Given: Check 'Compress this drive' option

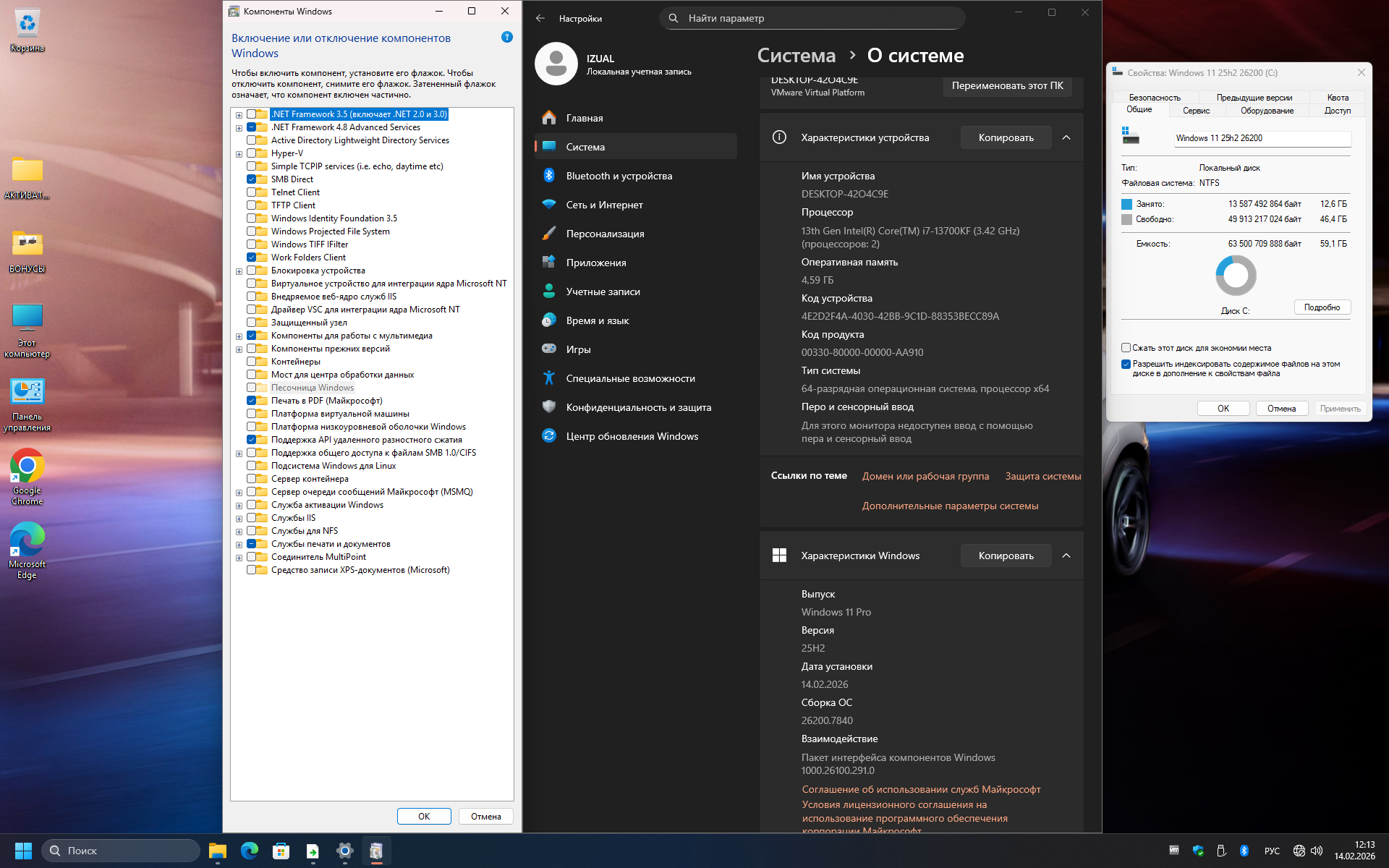Looking at the screenshot, I should tap(1126, 348).
